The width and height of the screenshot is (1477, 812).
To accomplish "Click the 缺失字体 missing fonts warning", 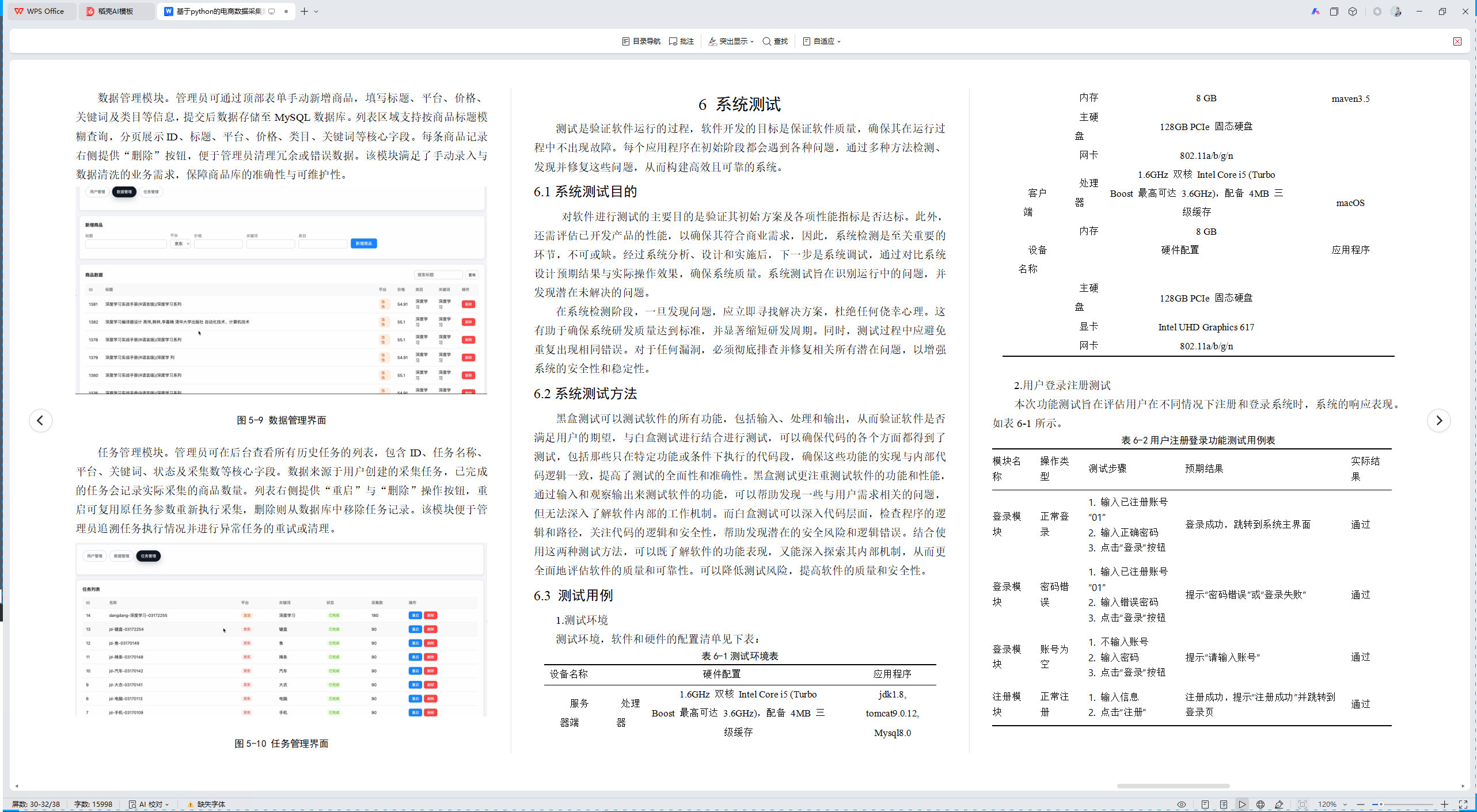I will 206,804.
